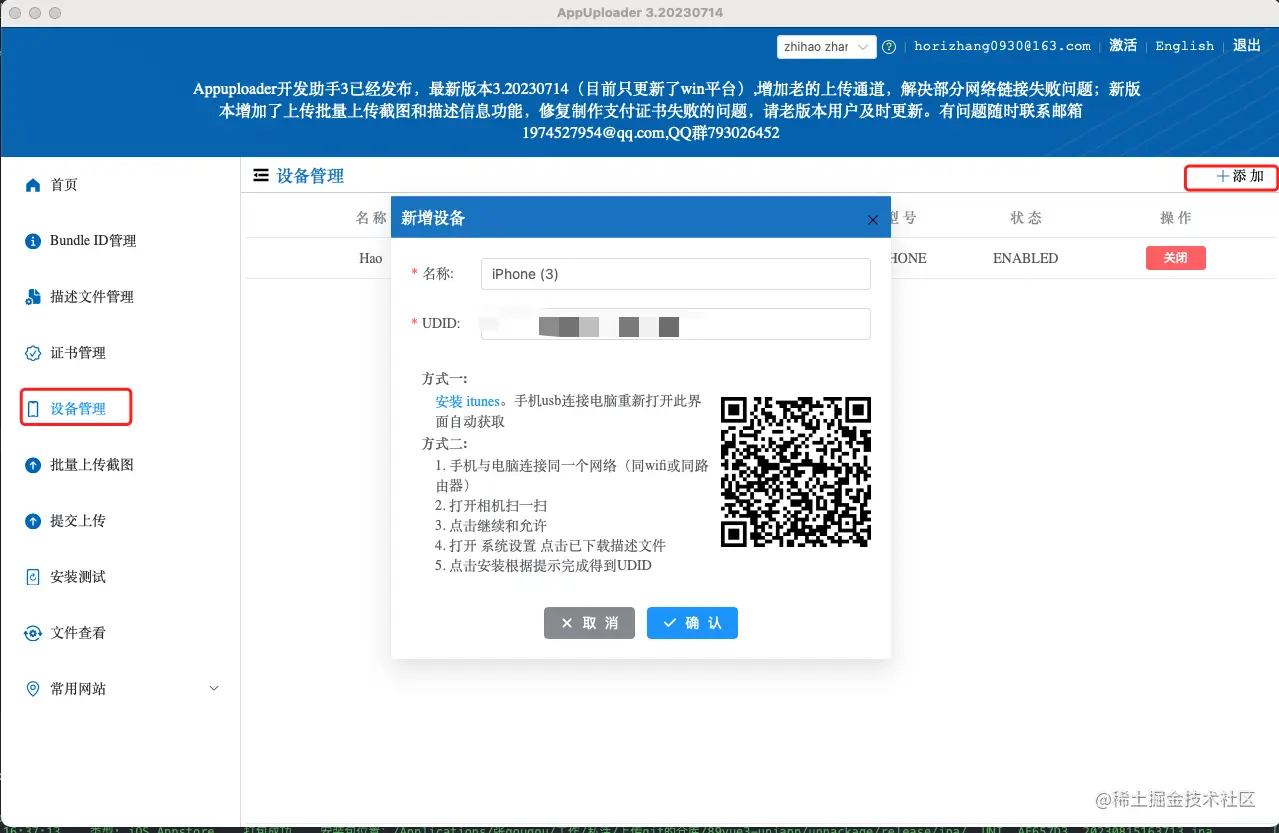The image size is (1279, 833).
Task: Expand the 常用网站 submenu chevron
Action: (x=213, y=689)
